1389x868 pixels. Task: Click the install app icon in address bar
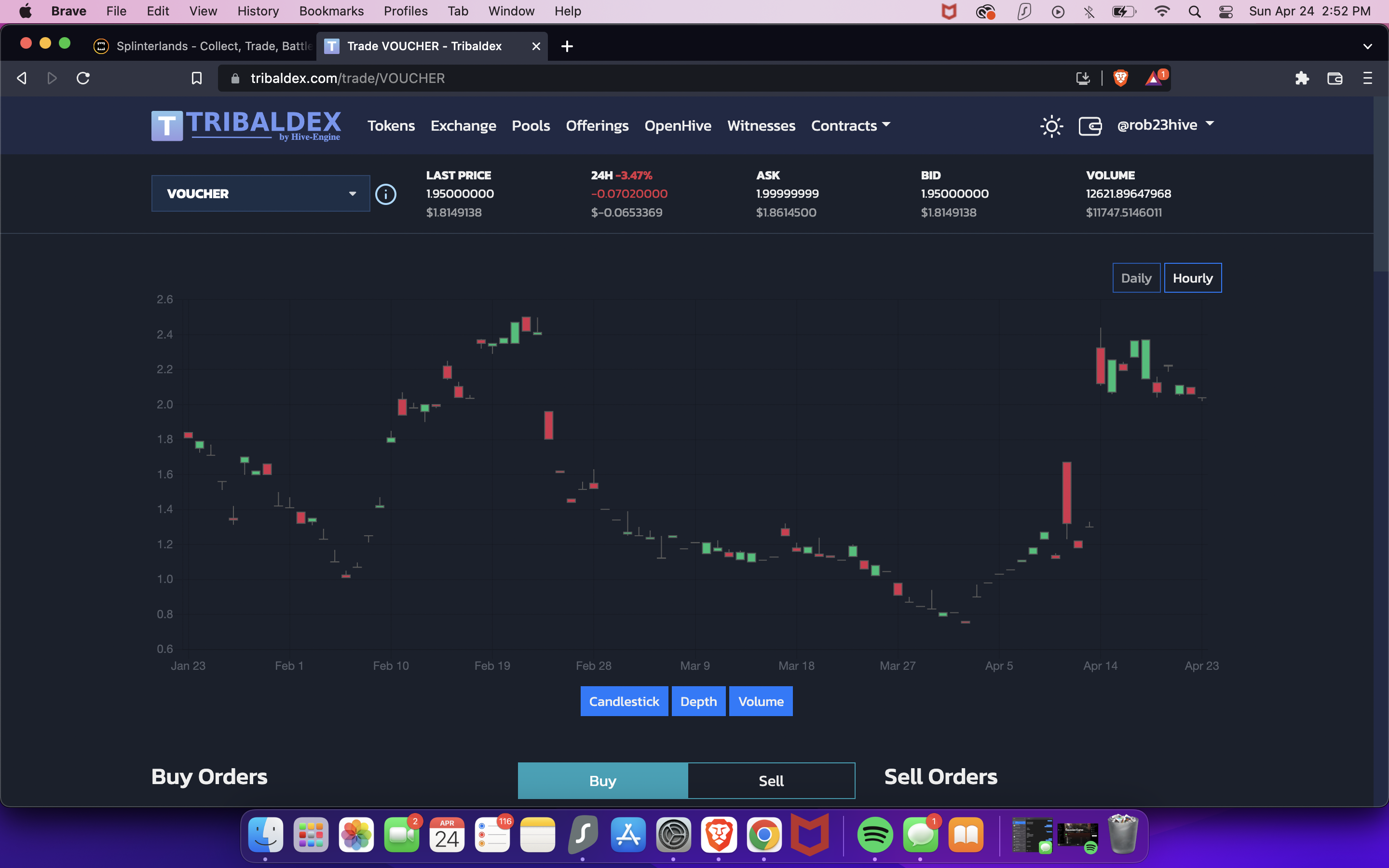coord(1082,78)
